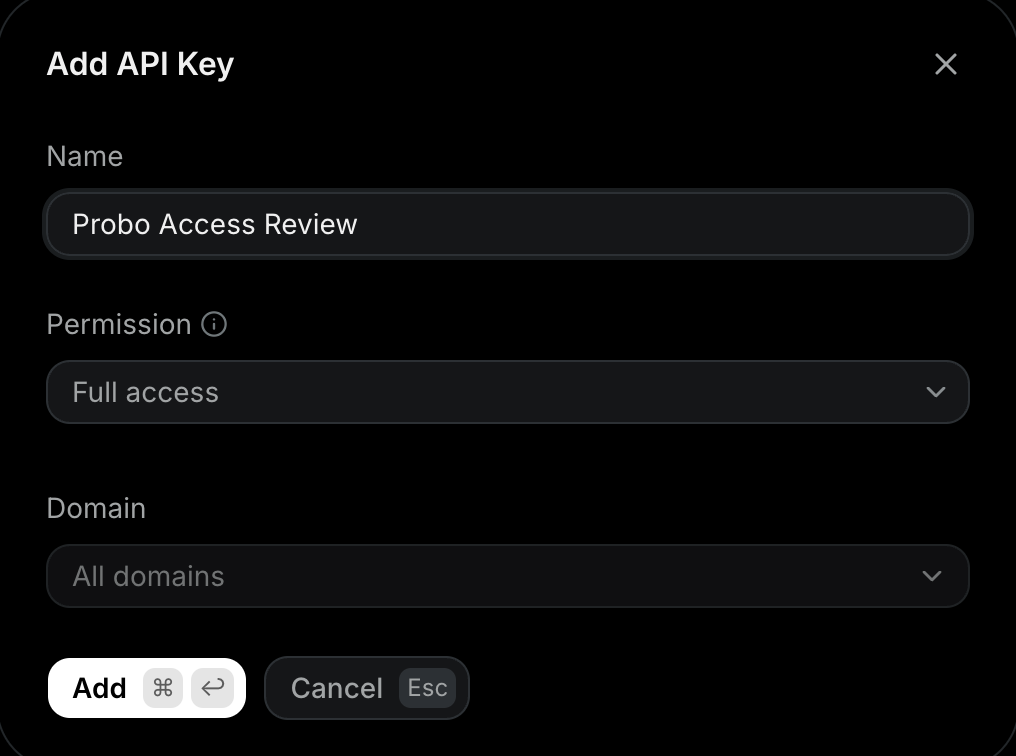Viewport: 1016px width, 756px height.
Task: Open the All domains dropdown
Action: pyautogui.click(x=507, y=576)
